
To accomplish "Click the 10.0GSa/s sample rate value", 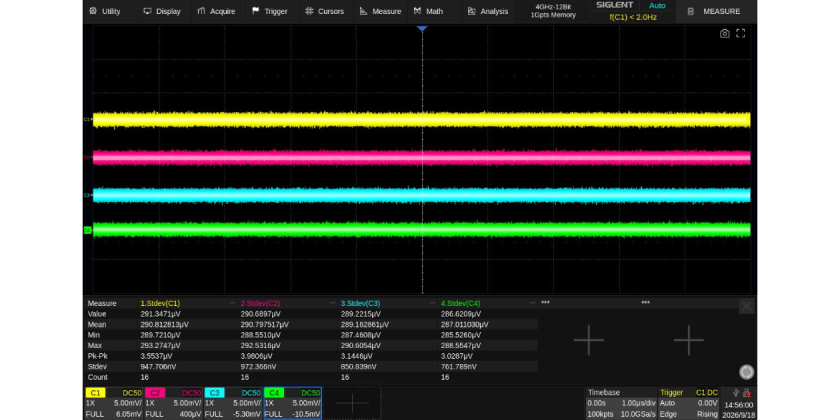I will coord(638,414).
